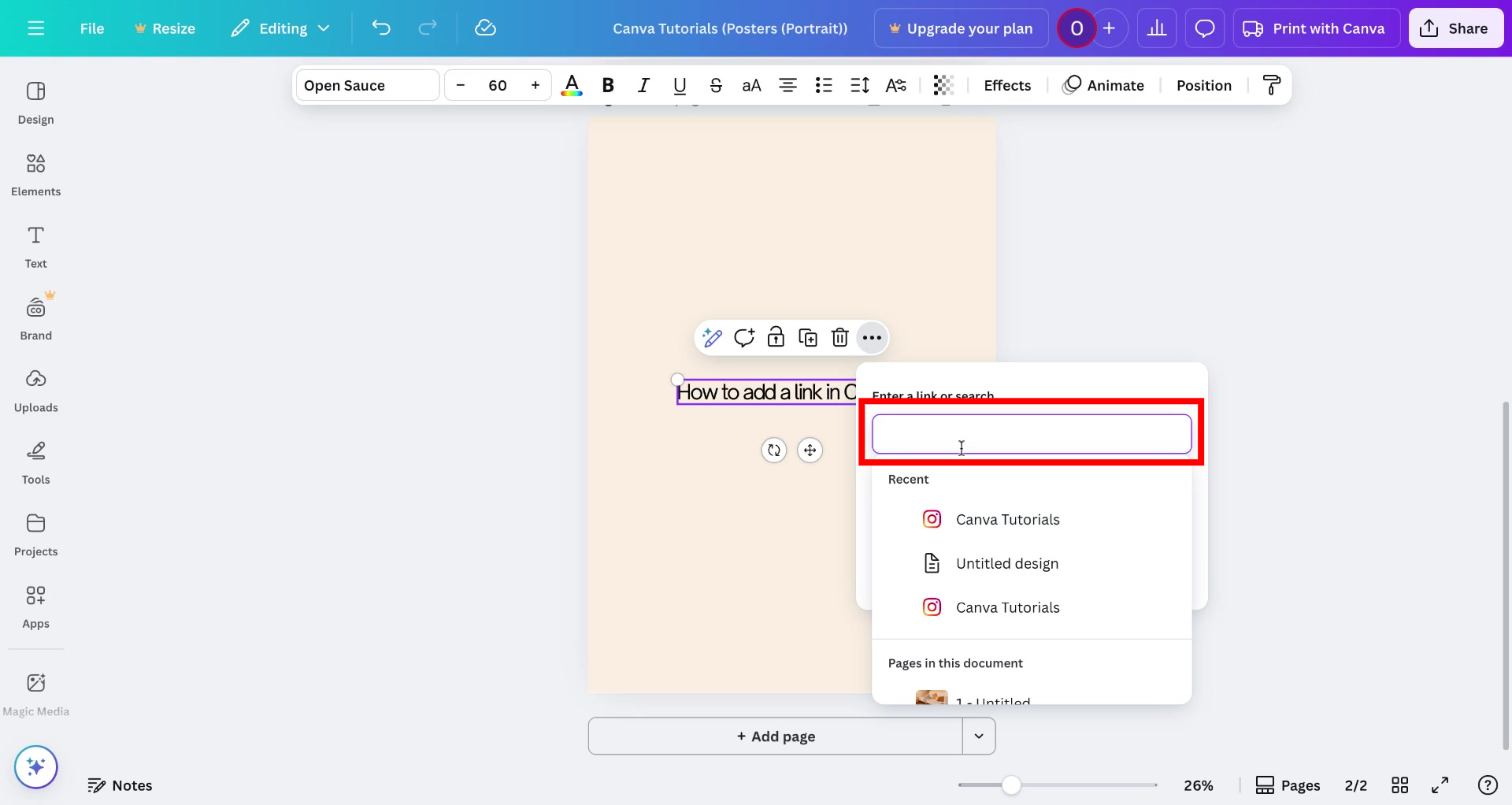This screenshot has height=805, width=1512.
Task: Apply italic formatting
Action: pyautogui.click(x=643, y=85)
